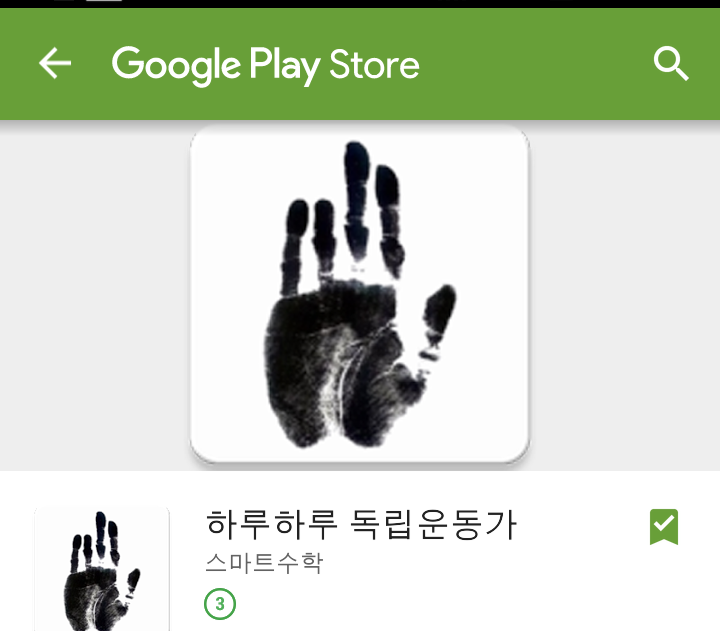The width and height of the screenshot is (720, 631).
Task: Tap the 하루하루 독립운동가 heading text
Action: 361,525
